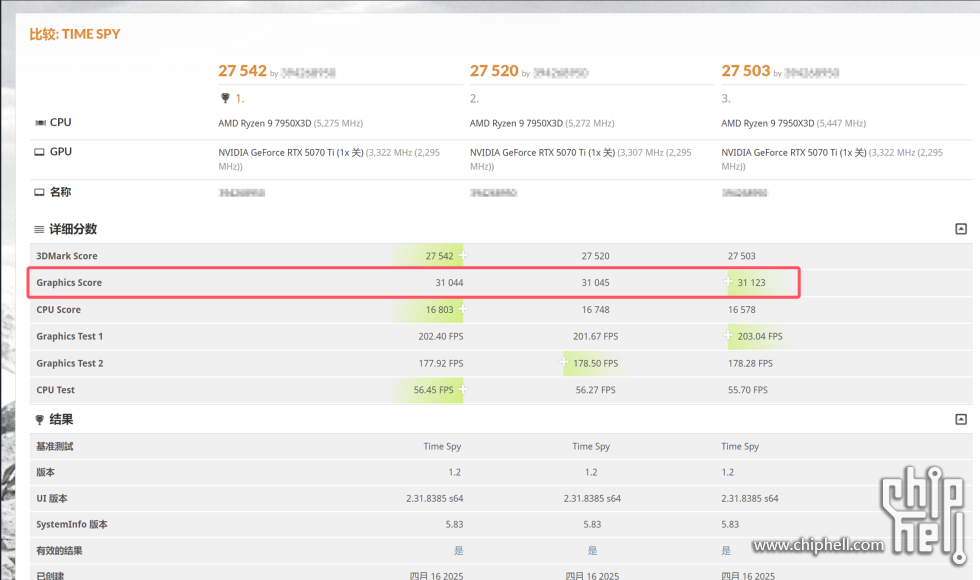Click the CPU Test row label
The image size is (980, 580).
pos(56,390)
